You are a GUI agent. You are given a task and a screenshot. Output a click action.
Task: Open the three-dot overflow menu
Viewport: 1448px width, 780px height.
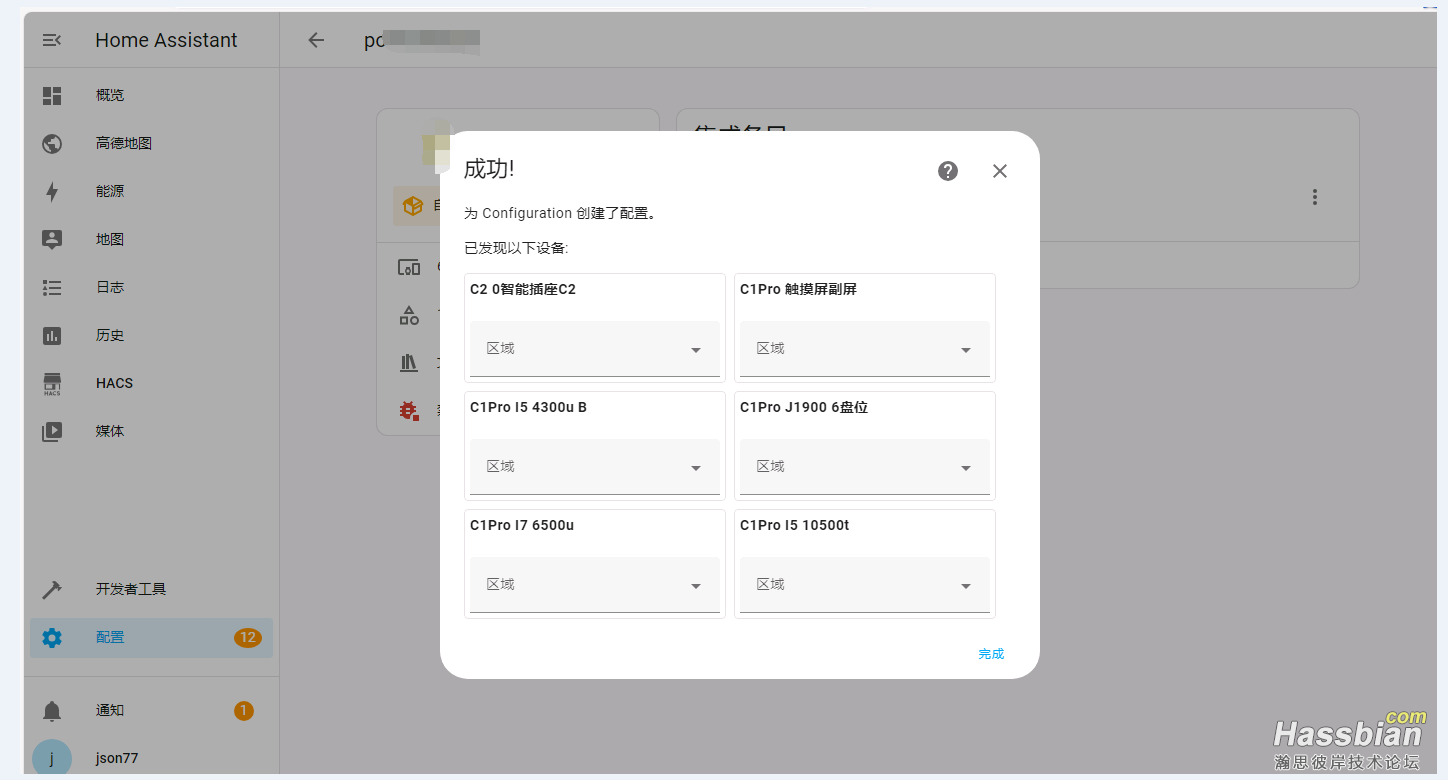pos(1315,197)
